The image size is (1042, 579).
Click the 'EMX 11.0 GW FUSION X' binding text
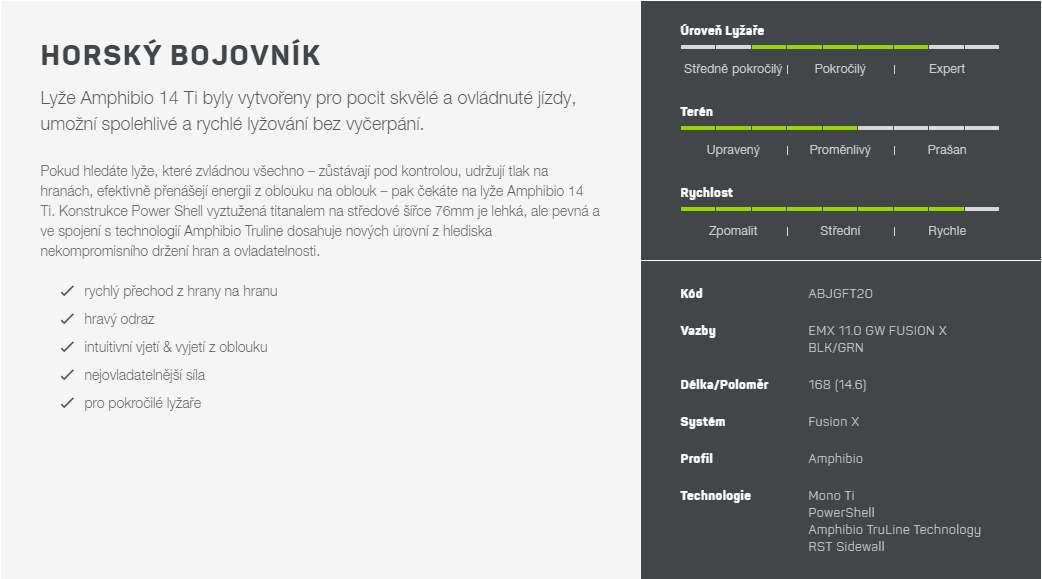[877, 331]
